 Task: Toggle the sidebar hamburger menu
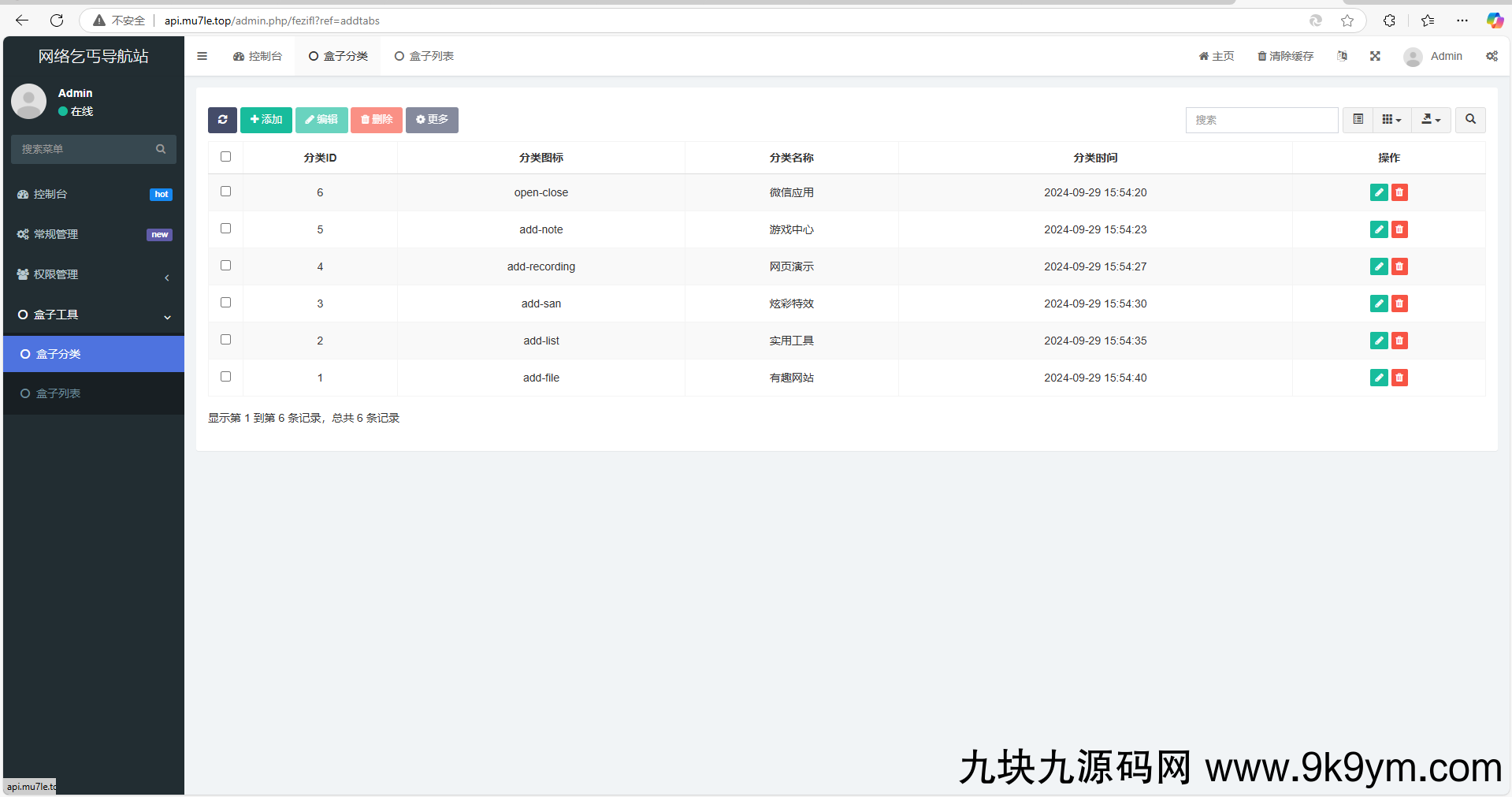click(202, 56)
